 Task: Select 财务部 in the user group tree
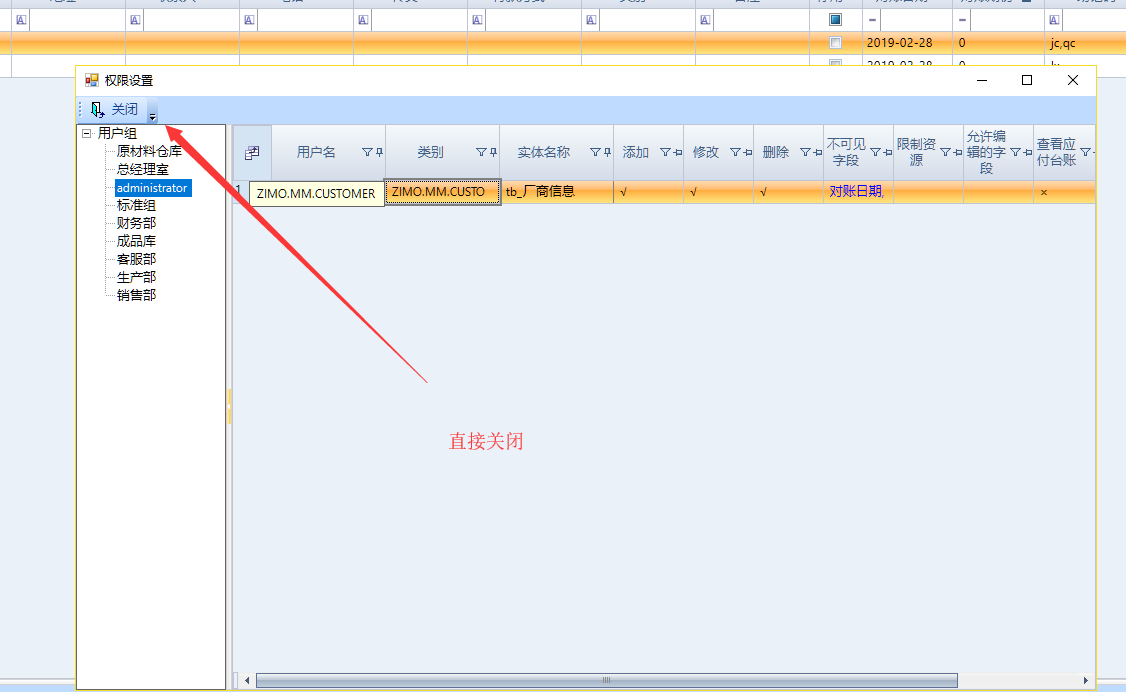136,223
